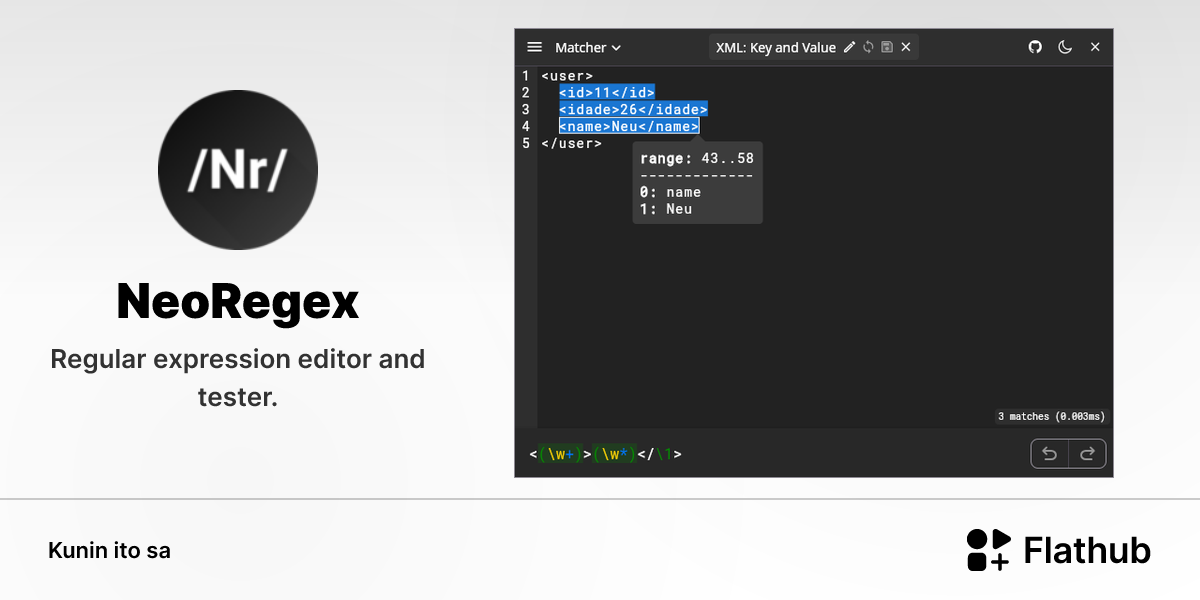Click the refresh/sync icon in the tab
The image size is (1200, 600).
pos(868,47)
